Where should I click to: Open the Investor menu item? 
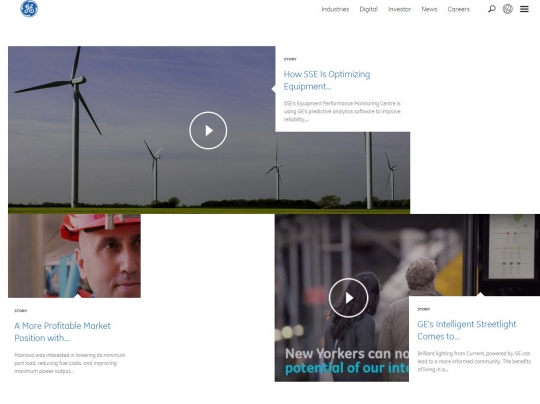[x=399, y=9]
